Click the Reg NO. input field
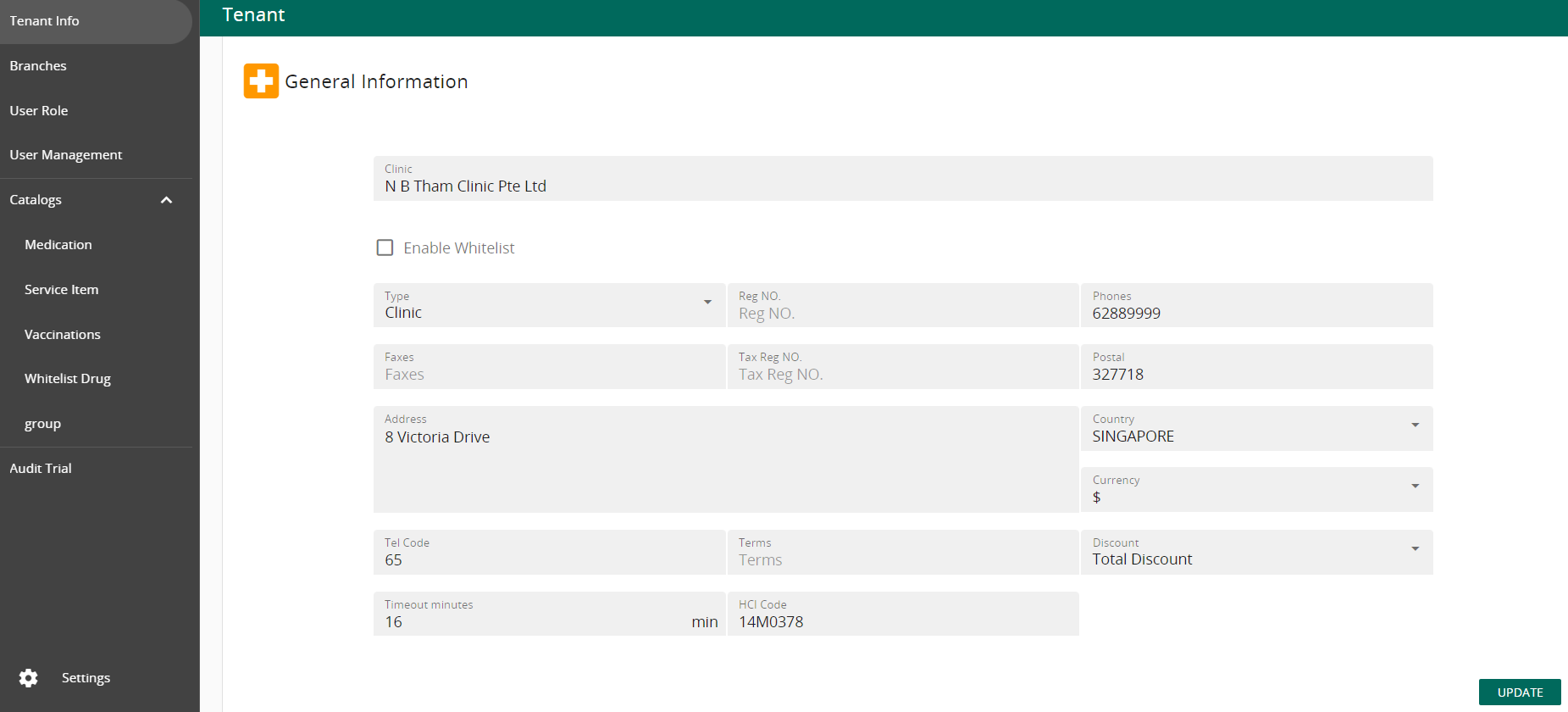The height and width of the screenshot is (712, 1568). tap(903, 305)
